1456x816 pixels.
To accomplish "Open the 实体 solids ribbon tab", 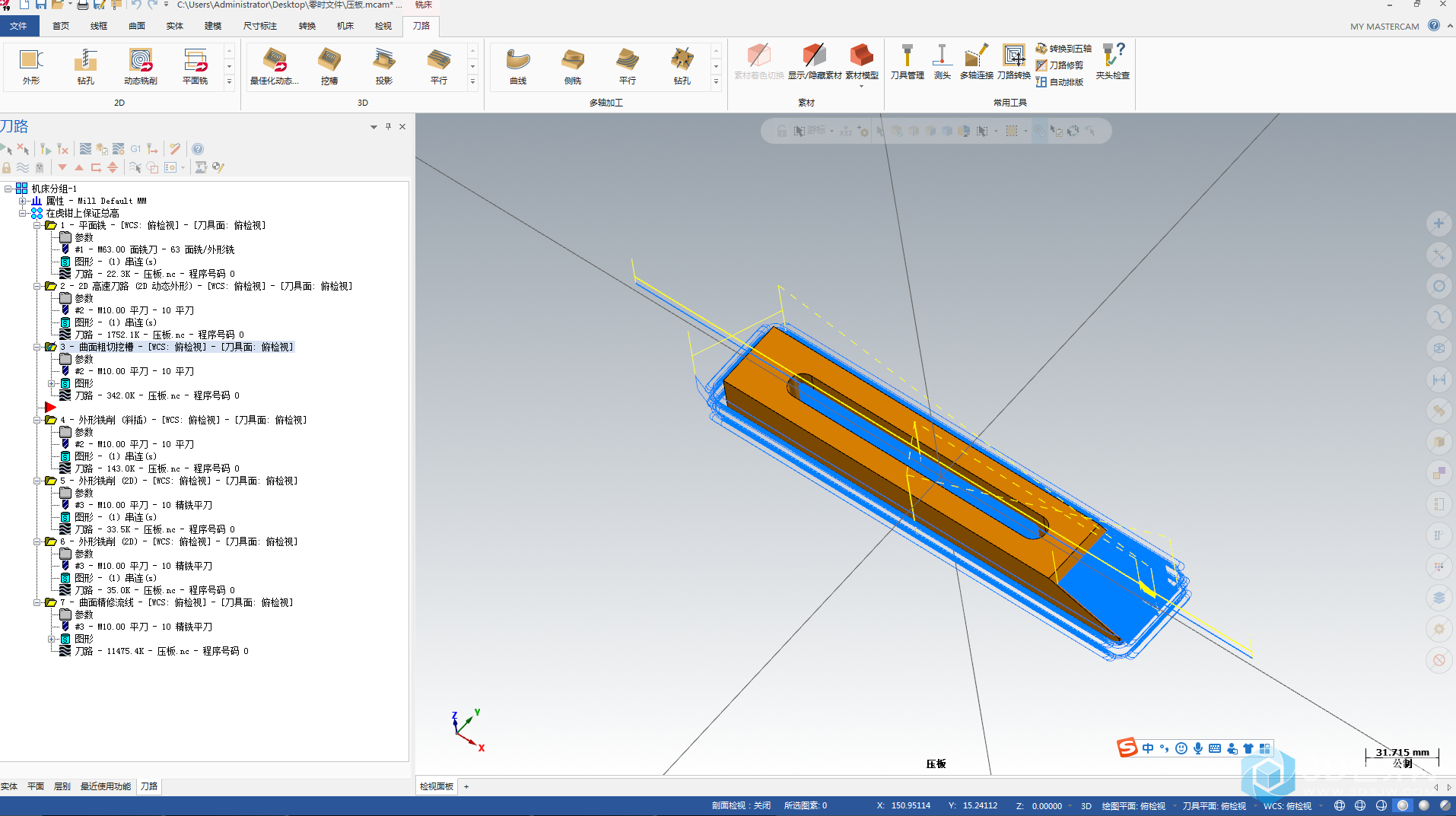I will point(175,26).
